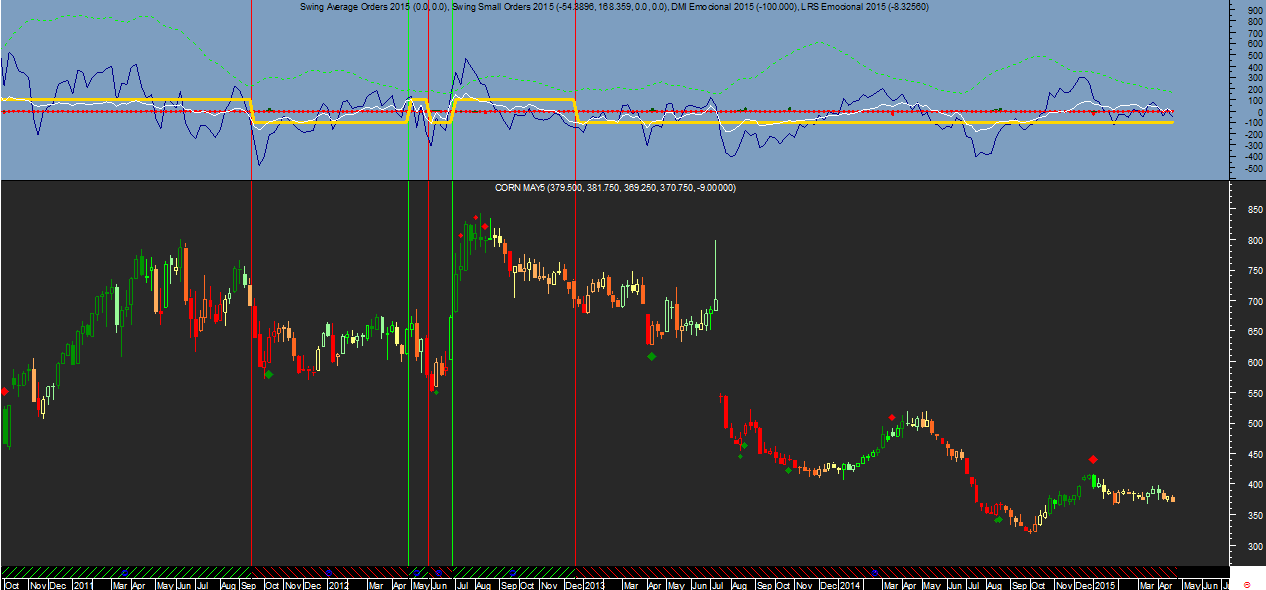
Task: Select the second green vertical line near July 2012
Action: coord(452,282)
